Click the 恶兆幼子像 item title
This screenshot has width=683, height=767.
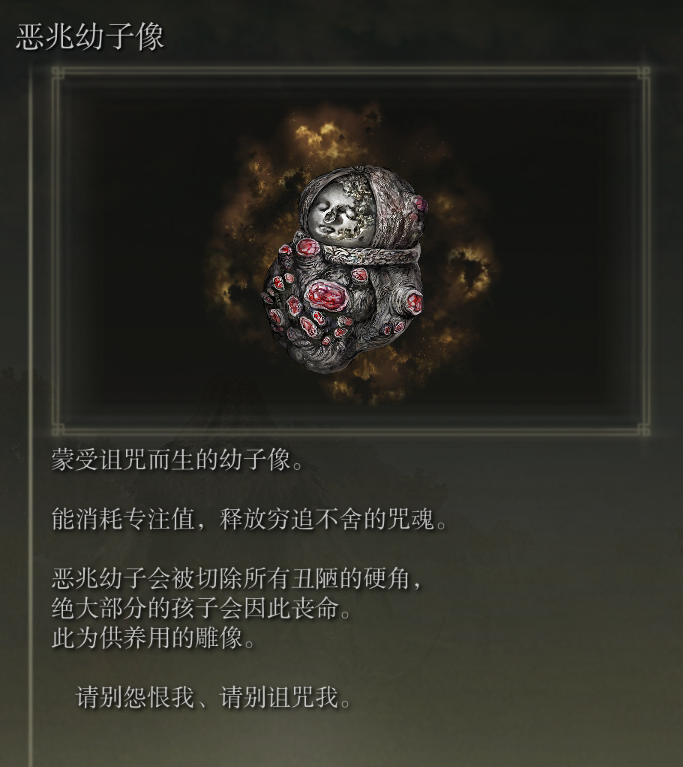pos(90,37)
